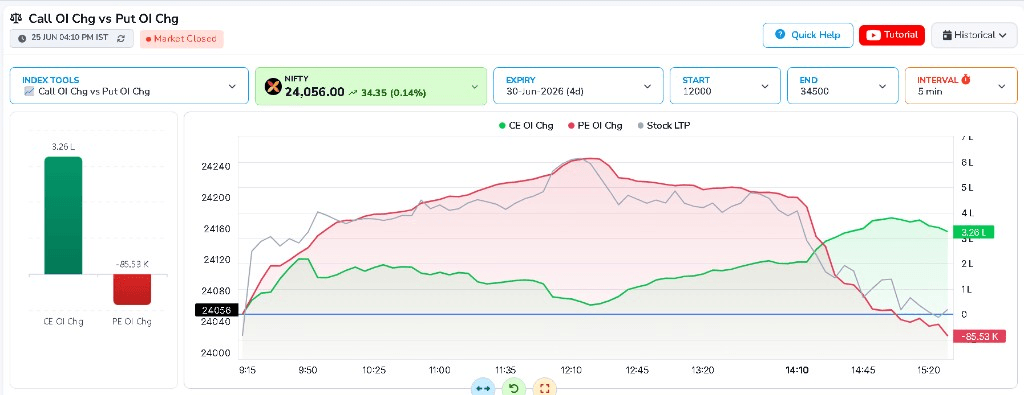Open the Index Tools dropdown
1024x395 pixels.
(129, 86)
